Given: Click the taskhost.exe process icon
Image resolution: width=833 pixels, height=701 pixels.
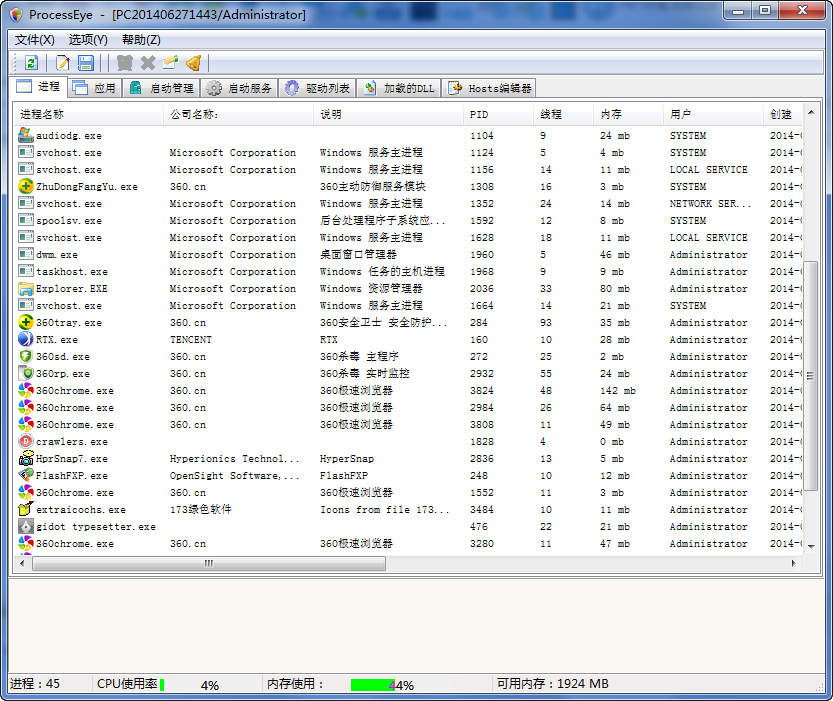Looking at the screenshot, I should [26, 271].
